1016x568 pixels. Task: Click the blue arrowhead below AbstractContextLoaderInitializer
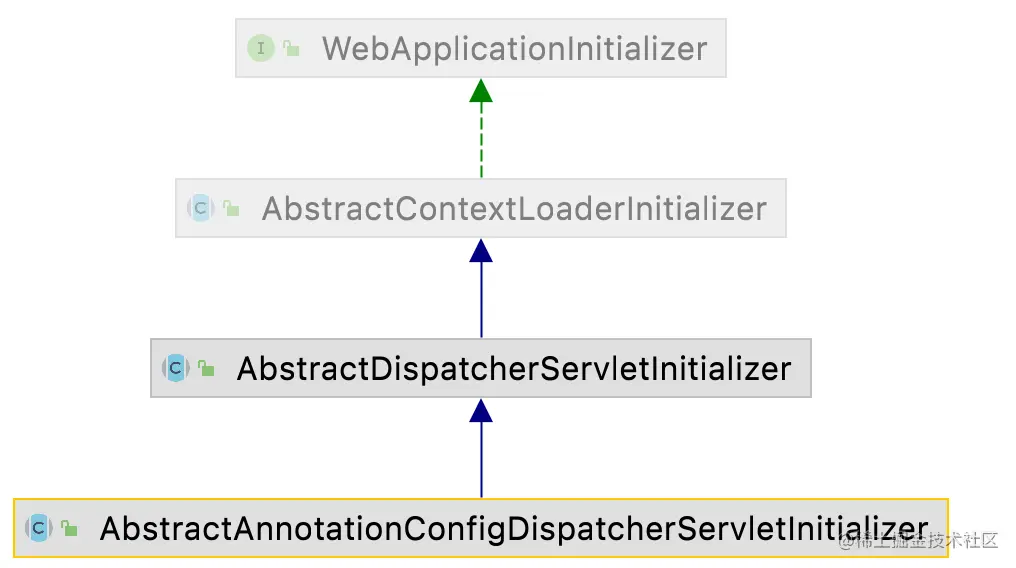click(x=481, y=251)
